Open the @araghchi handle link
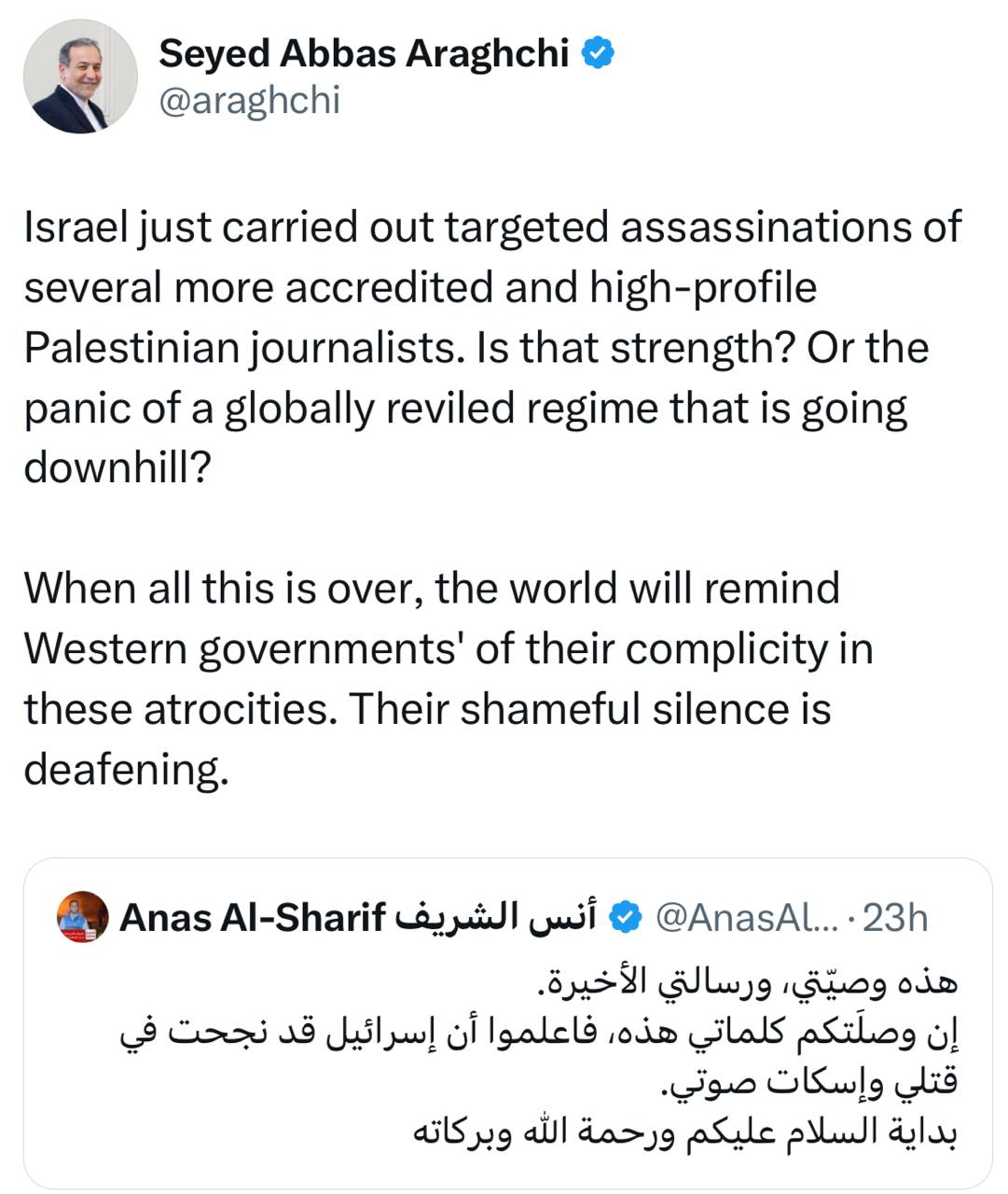 pos(249,100)
